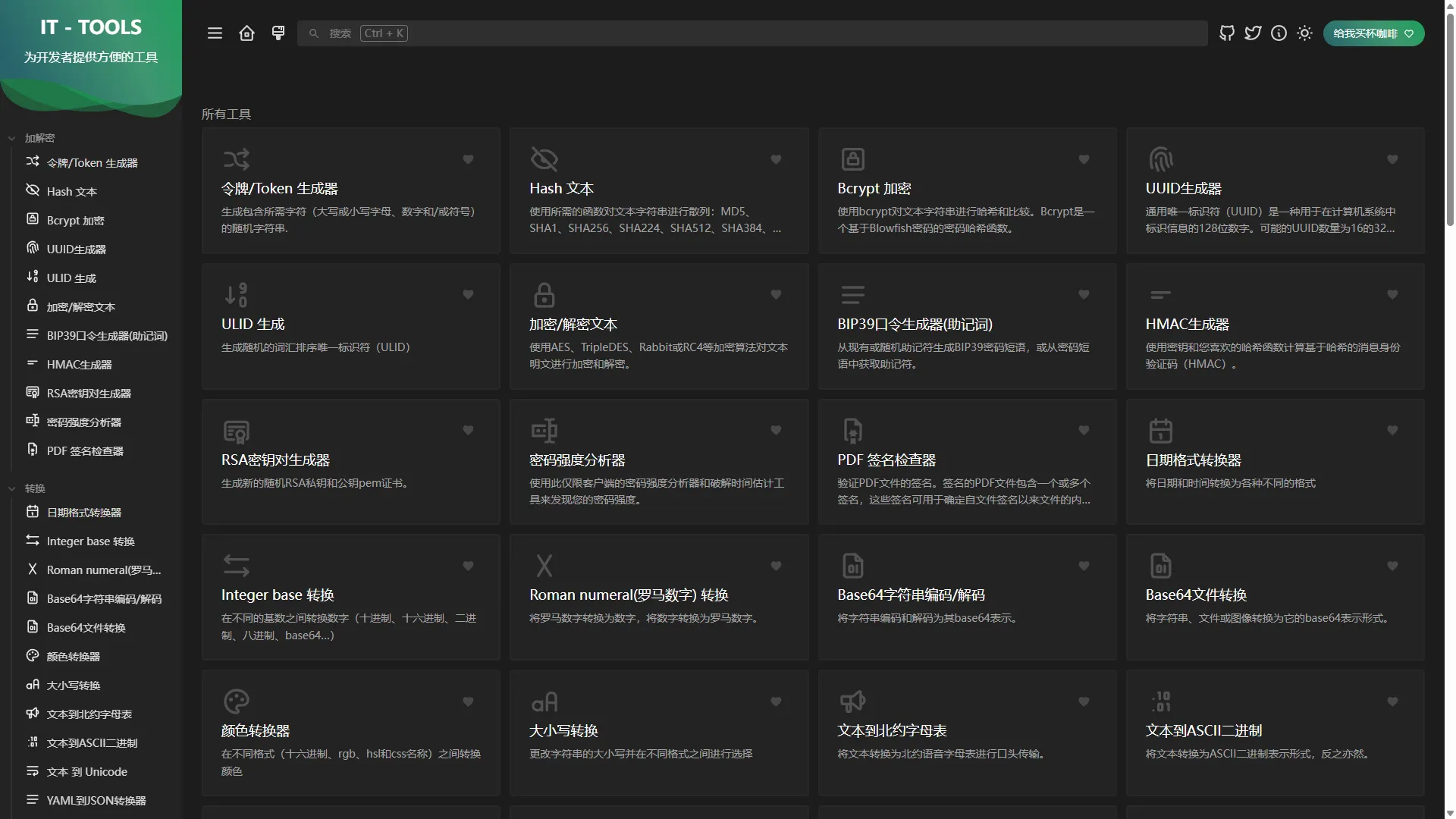
Task: Select the 颜色转换器 palette icon
Action: point(236,701)
